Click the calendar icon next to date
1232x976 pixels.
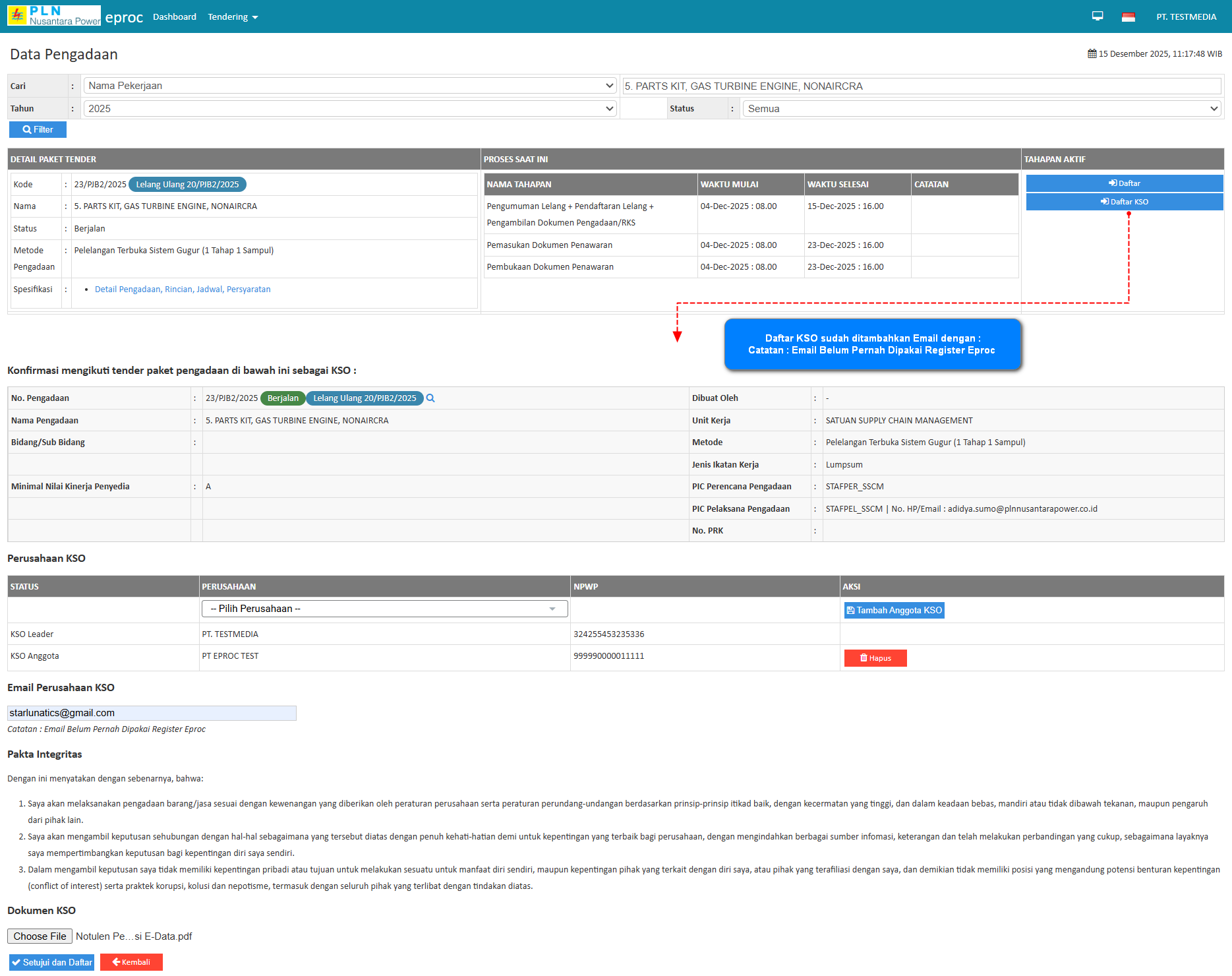tap(1092, 54)
